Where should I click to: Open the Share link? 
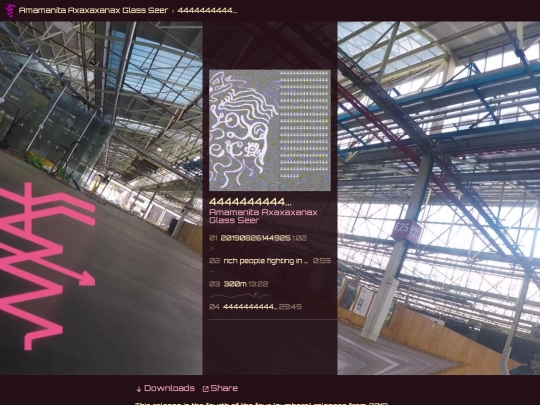[x=224, y=388]
